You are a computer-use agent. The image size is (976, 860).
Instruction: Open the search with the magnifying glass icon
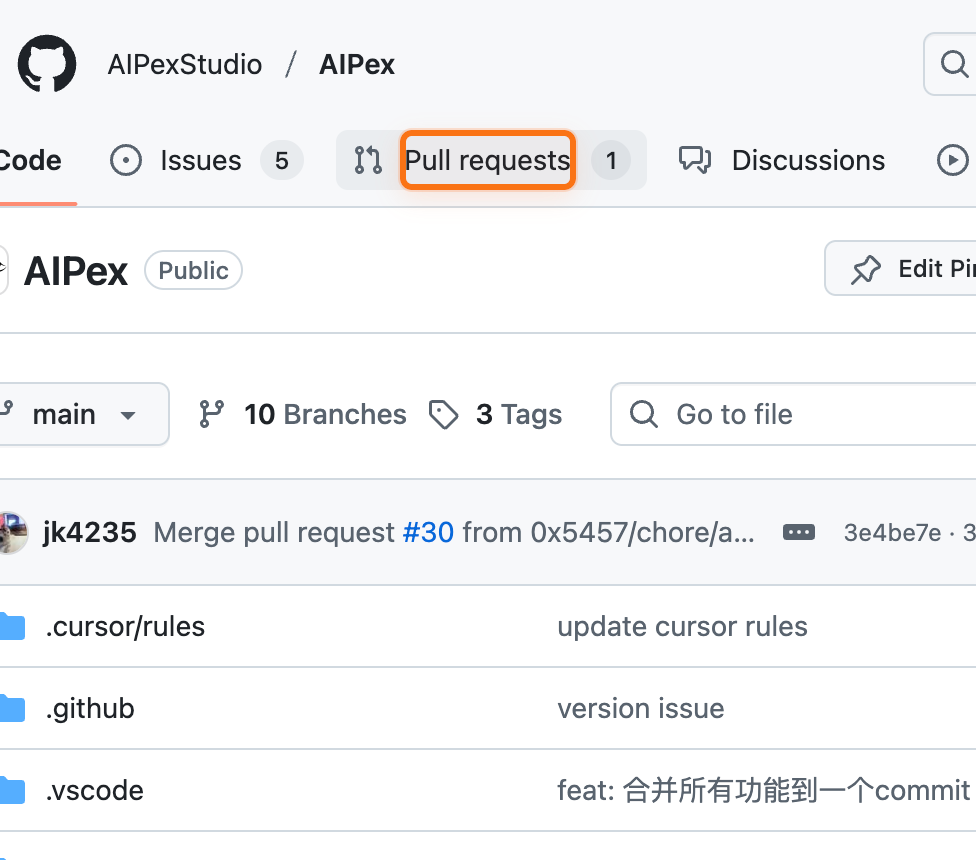pyautogui.click(x=952, y=63)
